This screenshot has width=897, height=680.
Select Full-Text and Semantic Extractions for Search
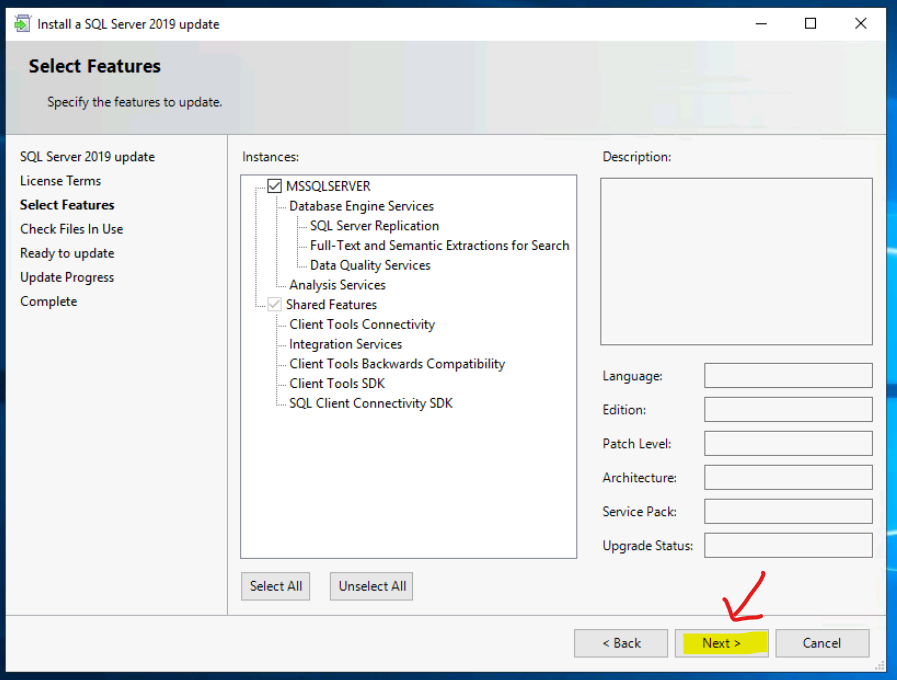point(439,245)
